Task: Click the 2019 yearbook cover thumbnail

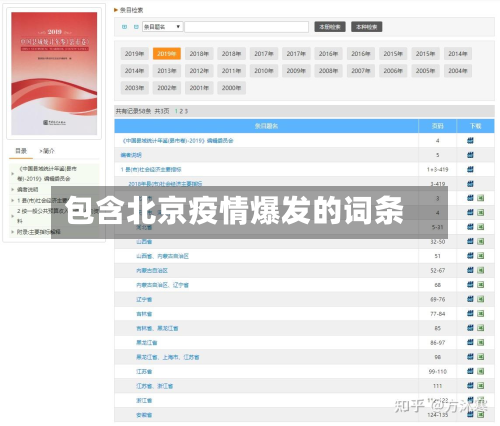Action: pyautogui.click(x=54, y=73)
